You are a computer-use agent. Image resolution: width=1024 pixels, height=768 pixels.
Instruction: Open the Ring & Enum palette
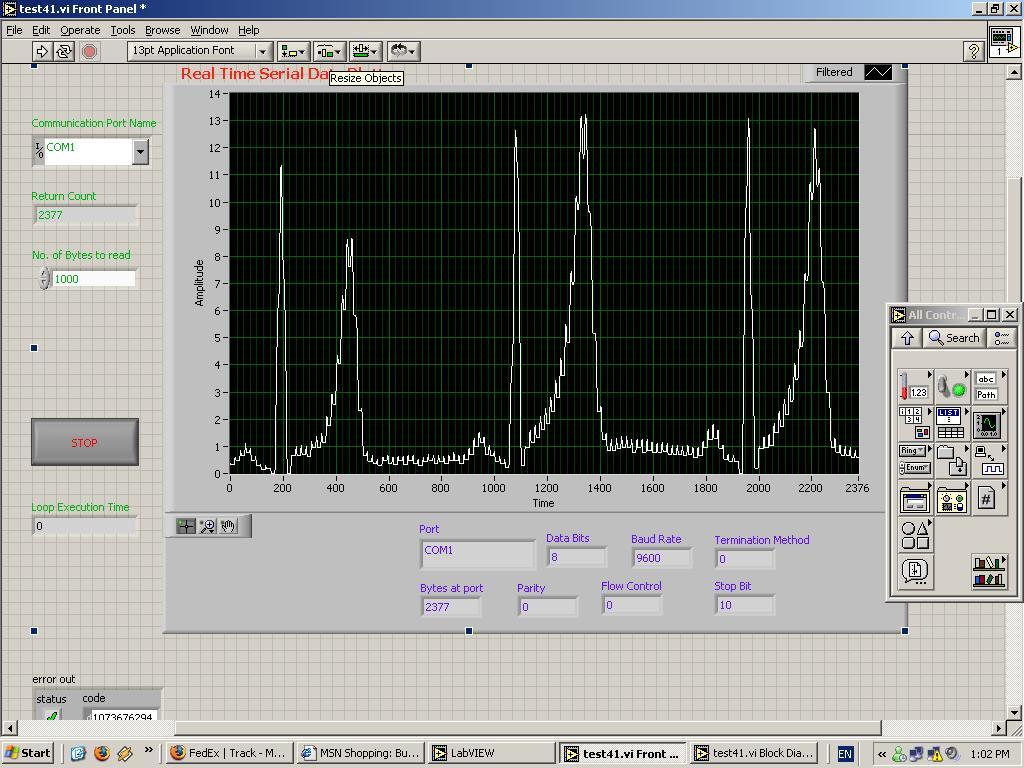913,458
